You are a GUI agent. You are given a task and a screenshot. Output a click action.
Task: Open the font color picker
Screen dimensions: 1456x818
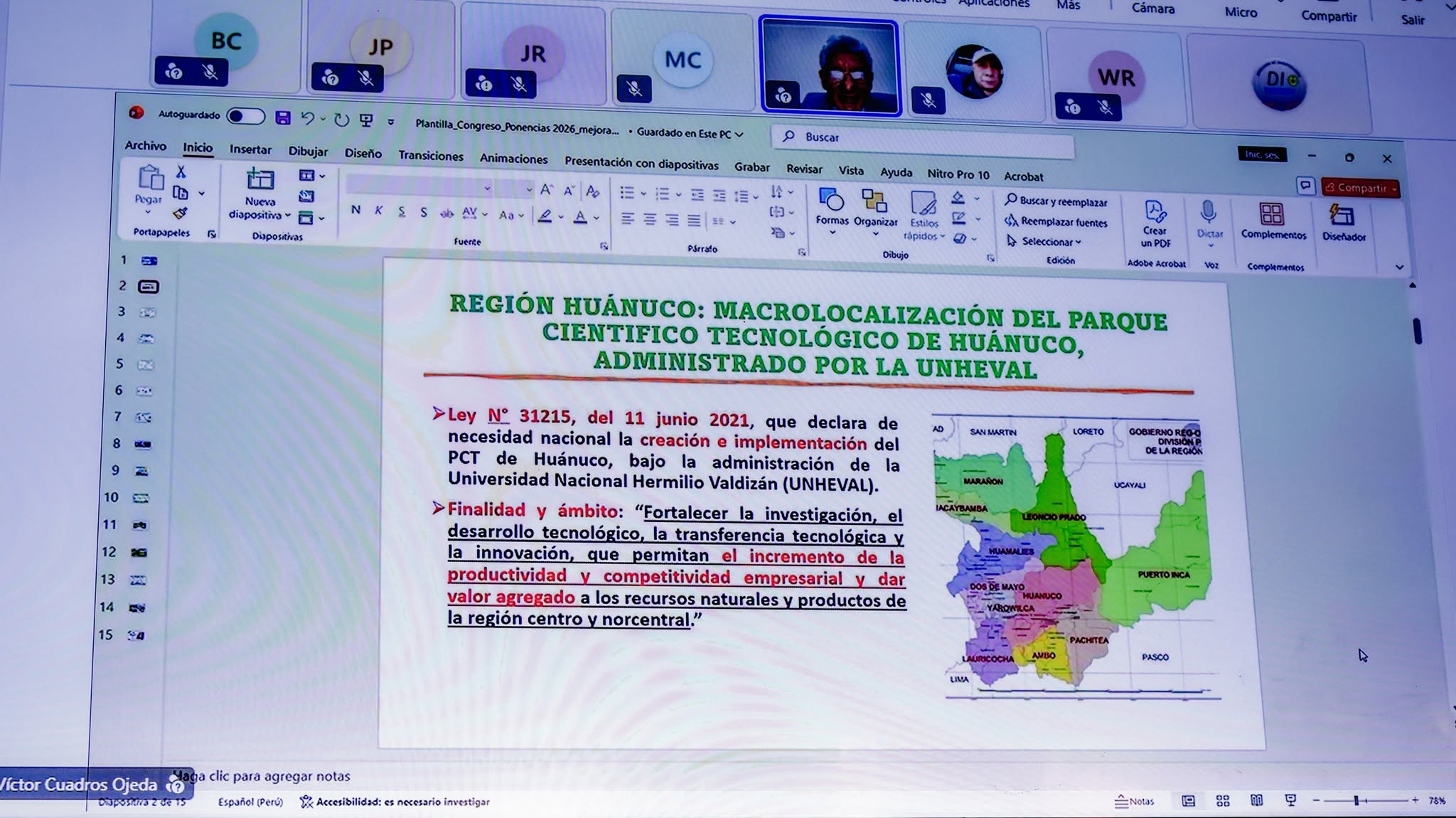pos(580,216)
